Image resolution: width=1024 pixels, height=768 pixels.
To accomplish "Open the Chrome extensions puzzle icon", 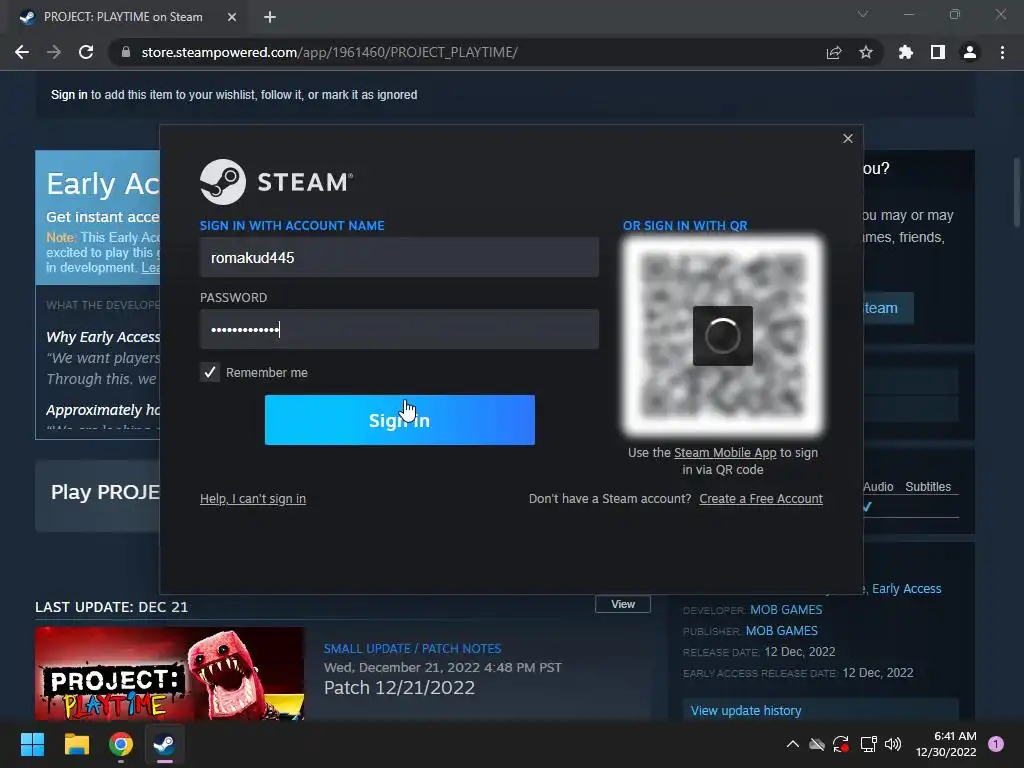I will pyautogui.click(x=906, y=52).
